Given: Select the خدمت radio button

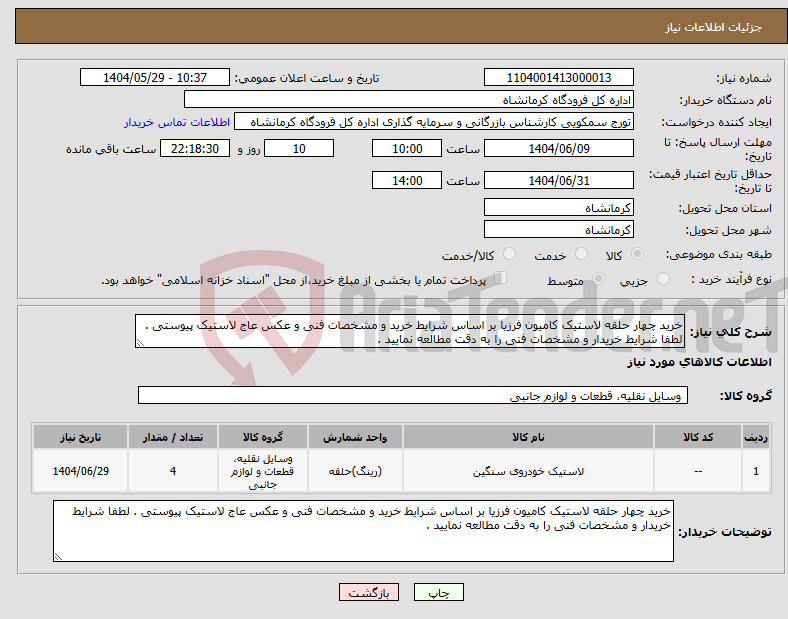Looking at the screenshot, I should (581, 254).
